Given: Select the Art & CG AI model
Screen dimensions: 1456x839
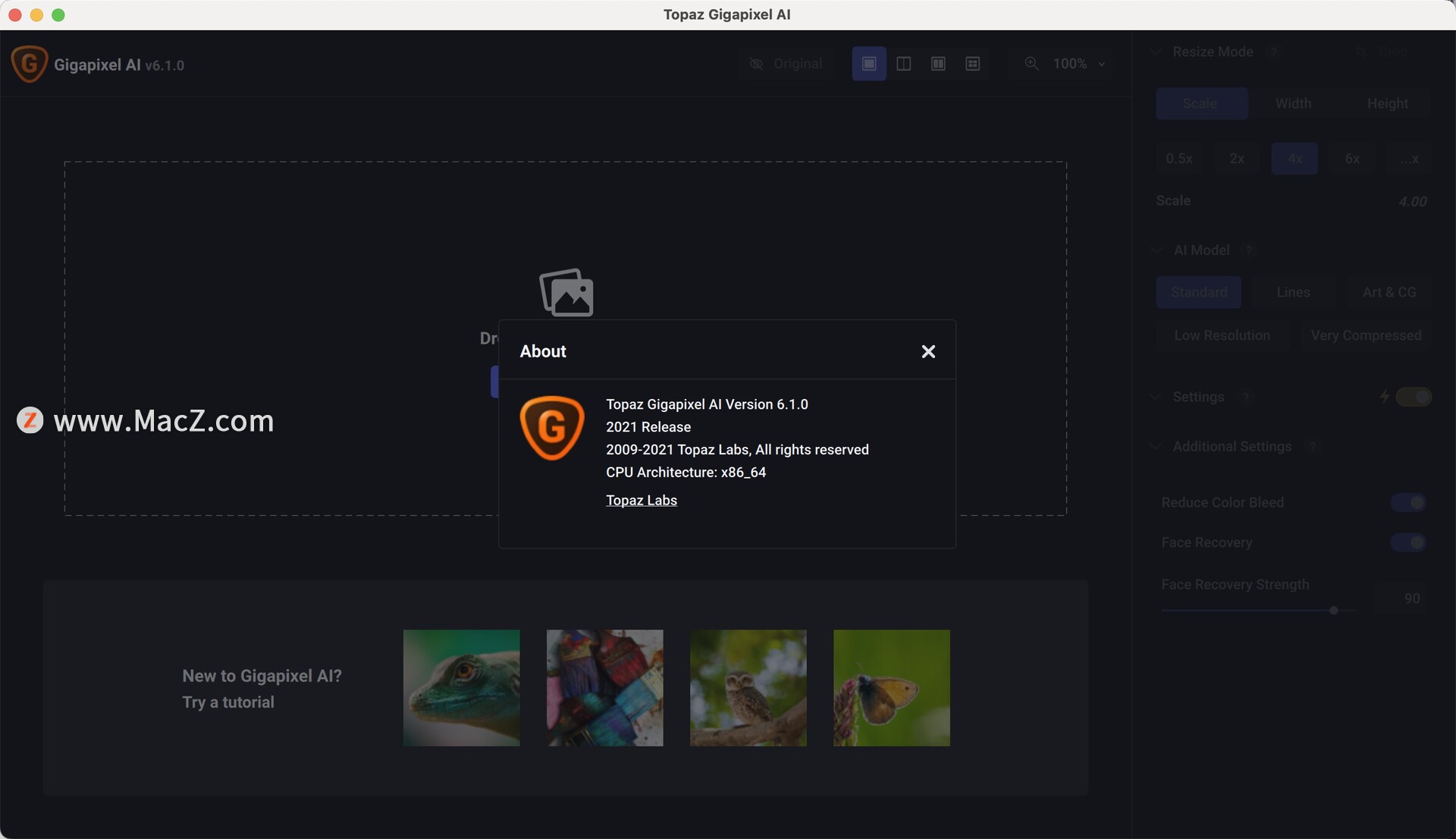Looking at the screenshot, I should click(1389, 292).
